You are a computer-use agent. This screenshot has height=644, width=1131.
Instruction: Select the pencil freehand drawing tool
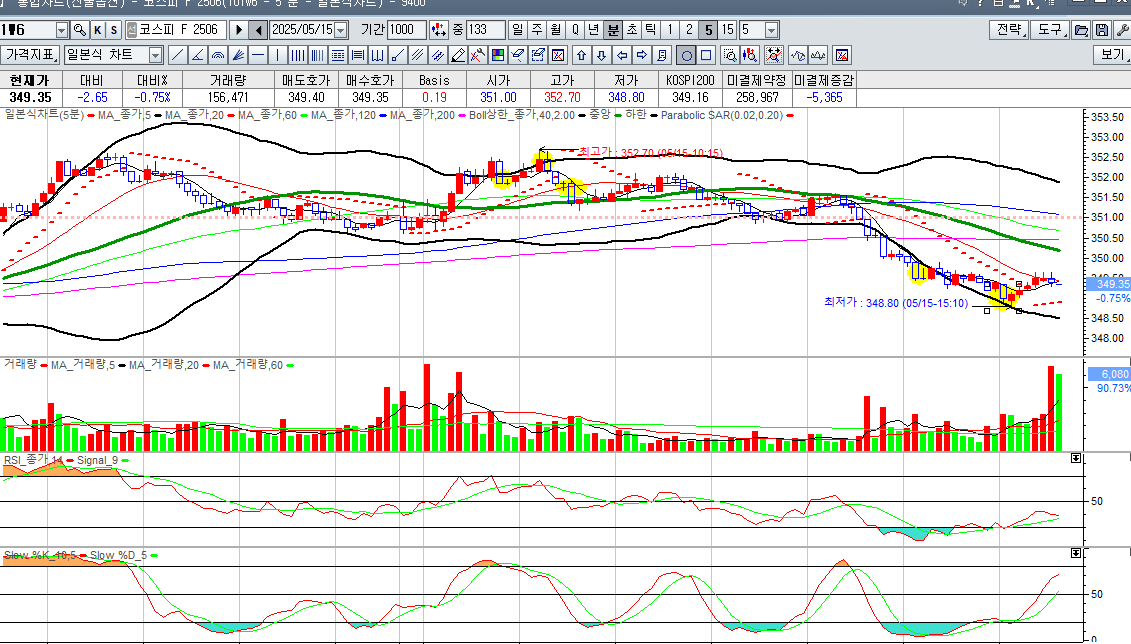[x=458, y=55]
